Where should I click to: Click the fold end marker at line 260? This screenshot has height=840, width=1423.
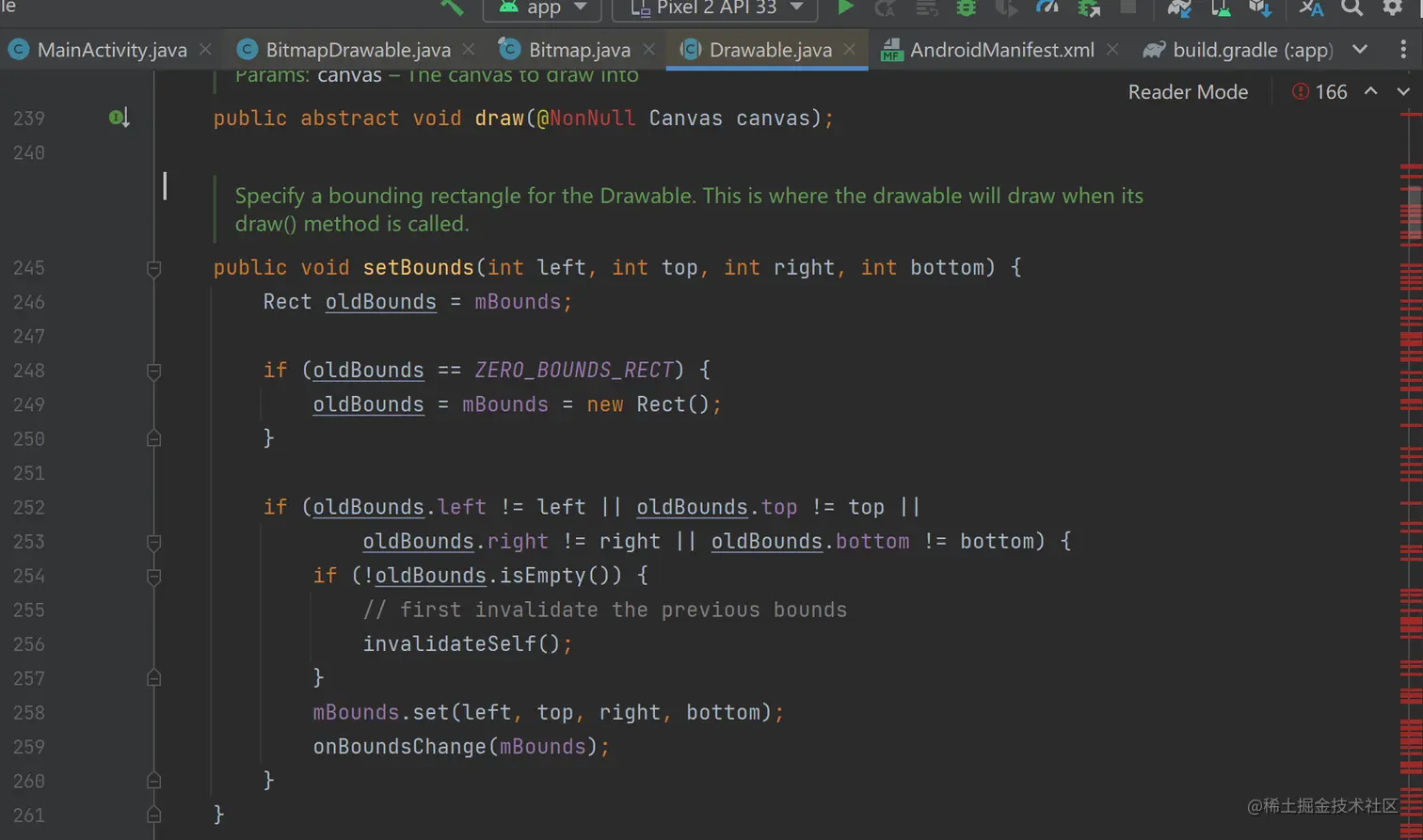click(x=154, y=781)
